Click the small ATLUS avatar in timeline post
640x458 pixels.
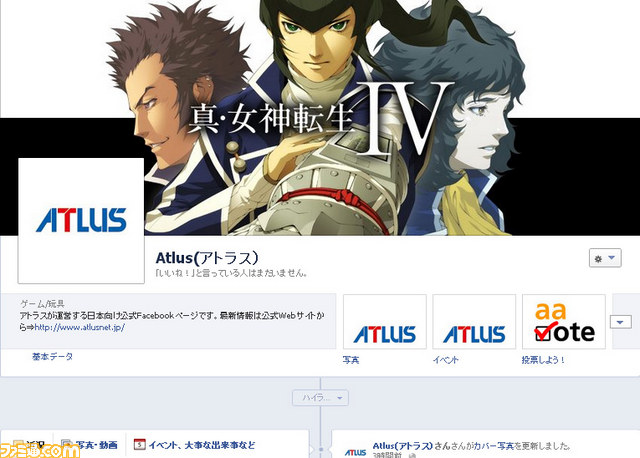355,452
